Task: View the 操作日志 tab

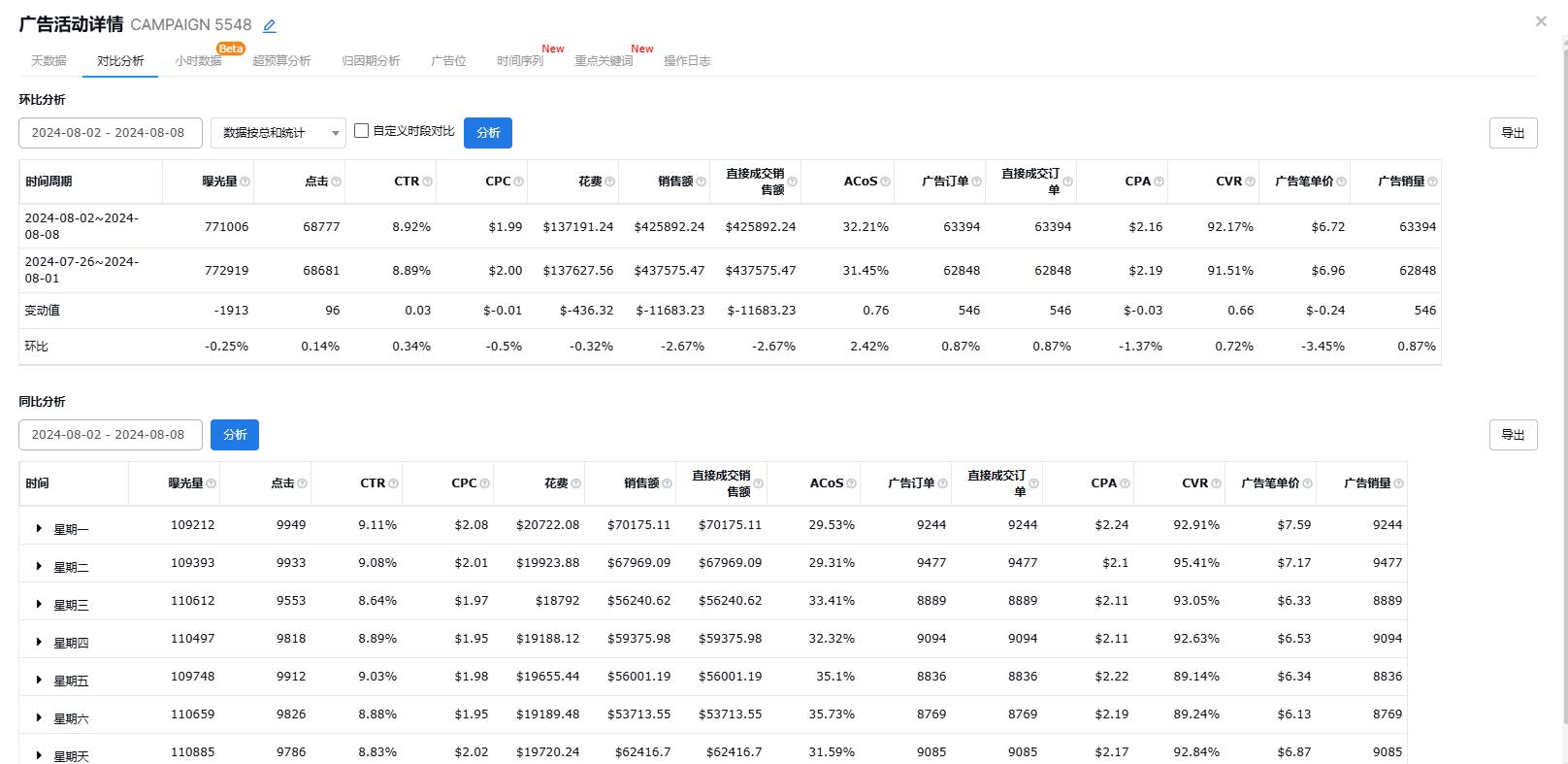Action: pyautogui.click(x=687, y=60)
